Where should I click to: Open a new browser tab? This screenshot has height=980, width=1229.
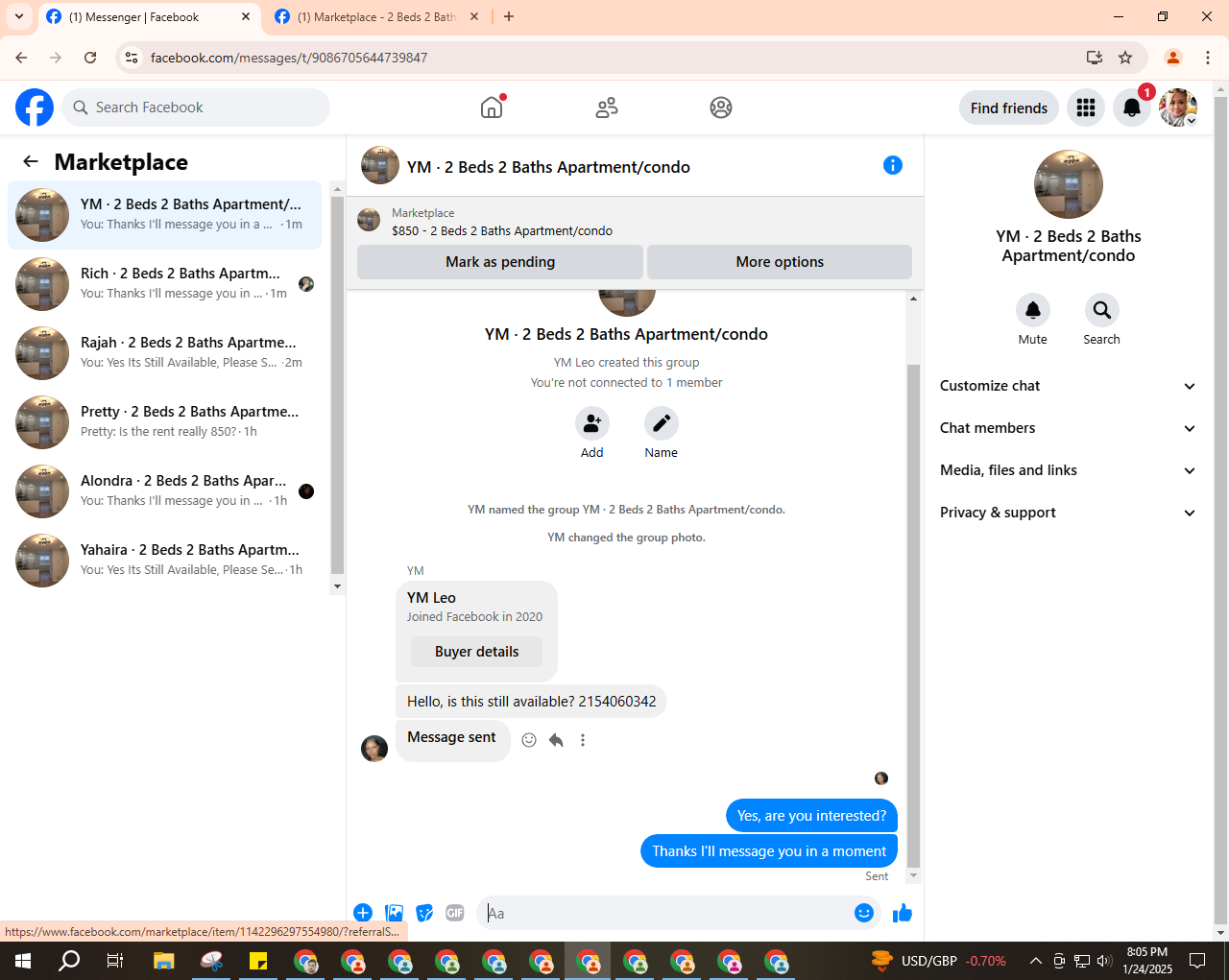[x=509, y=16]
